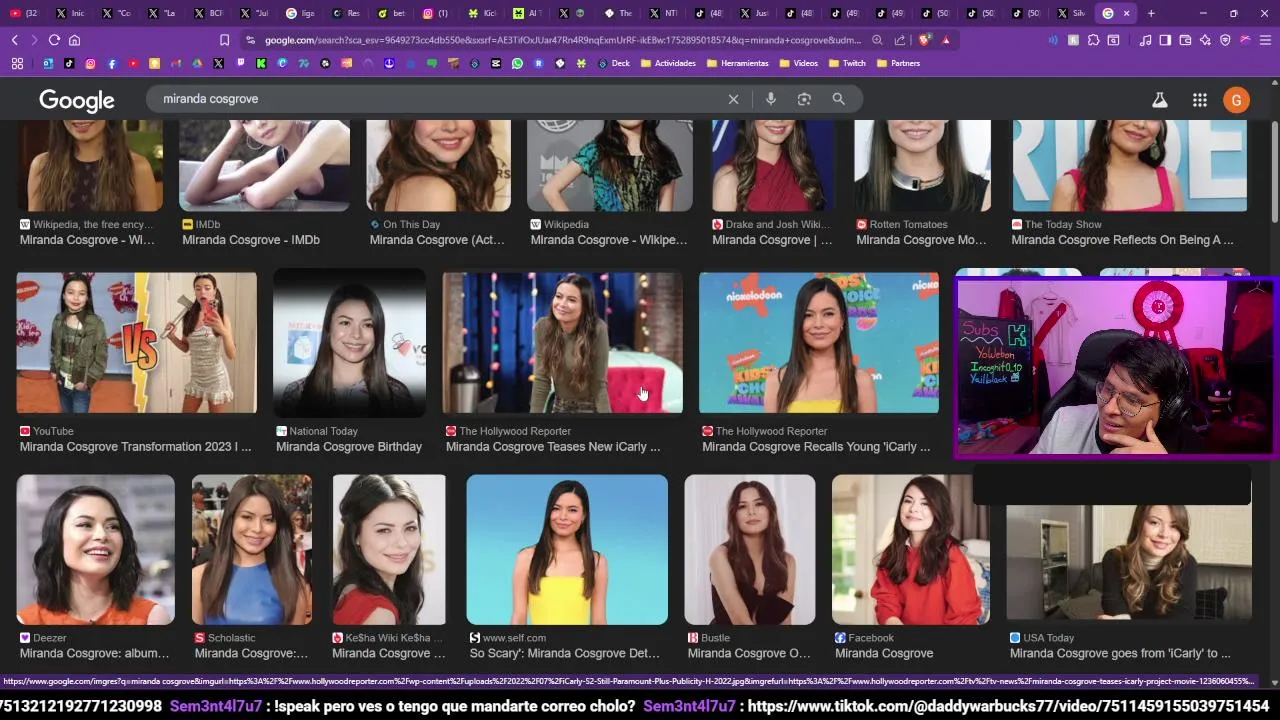This screenshot has height=720, width=1280.
Task: Switch to the Instagram (1) tab
Action: (435, 13)
